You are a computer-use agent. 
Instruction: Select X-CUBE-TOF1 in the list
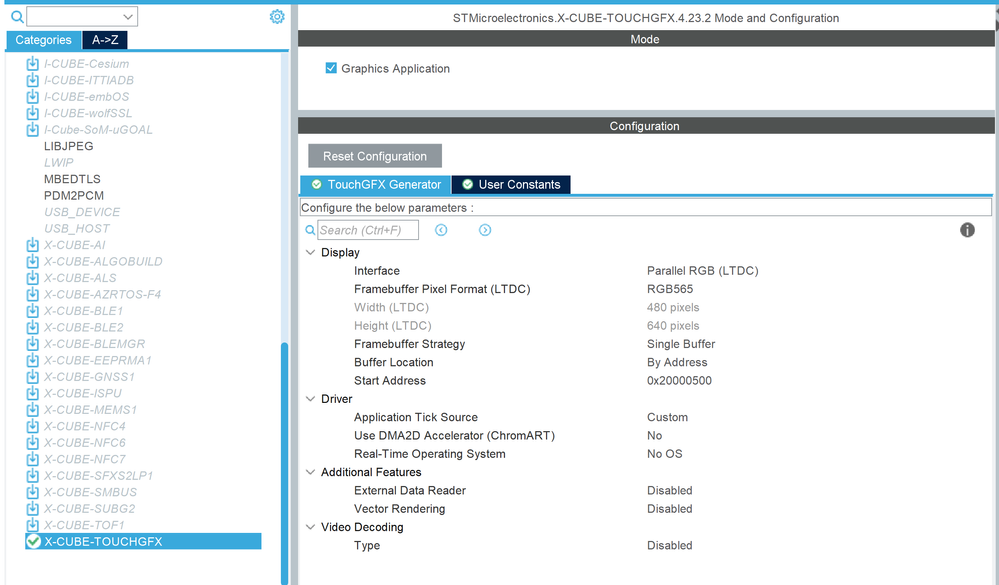(83, 526)
